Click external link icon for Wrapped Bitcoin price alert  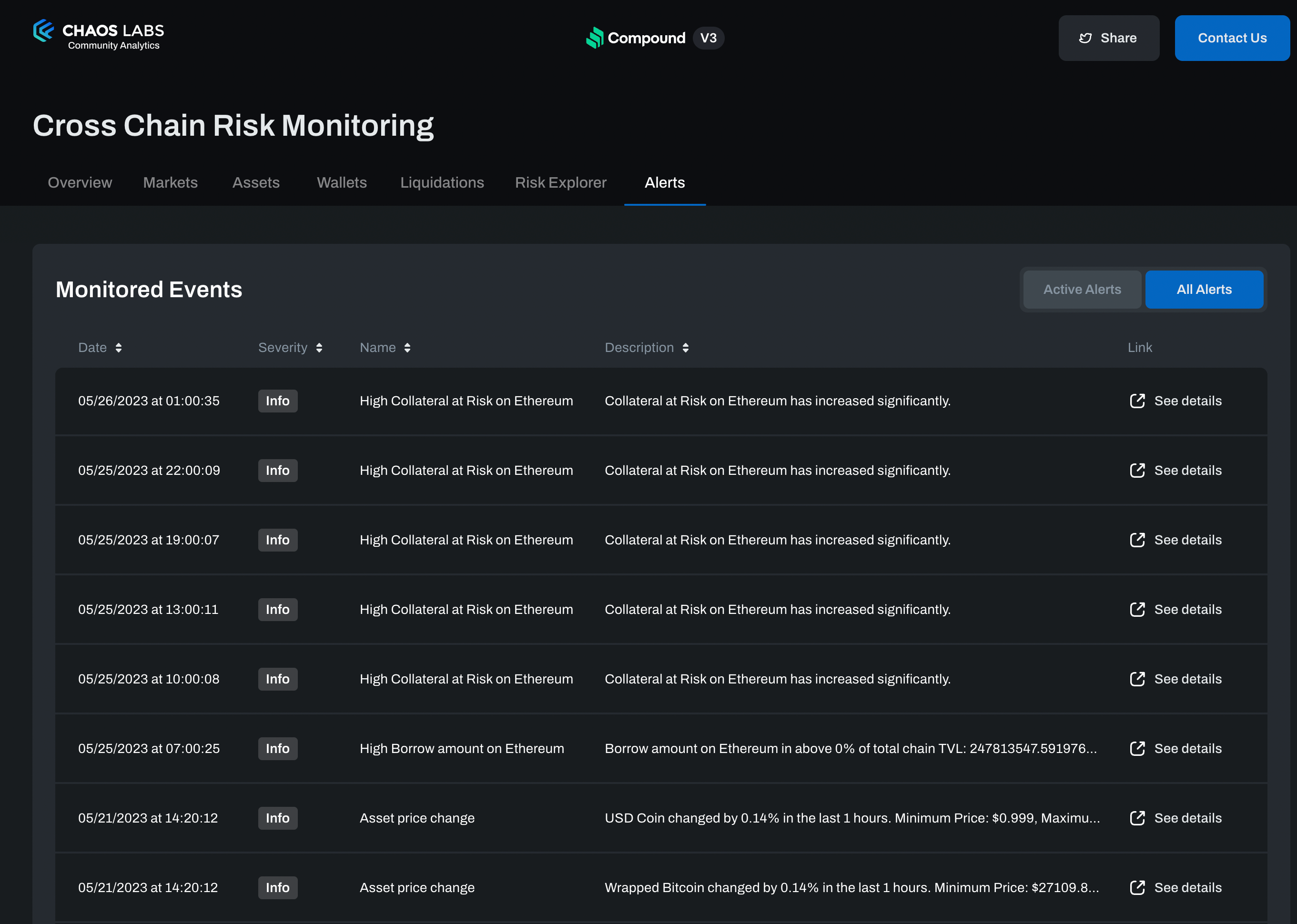click(x=1137, y=888)
